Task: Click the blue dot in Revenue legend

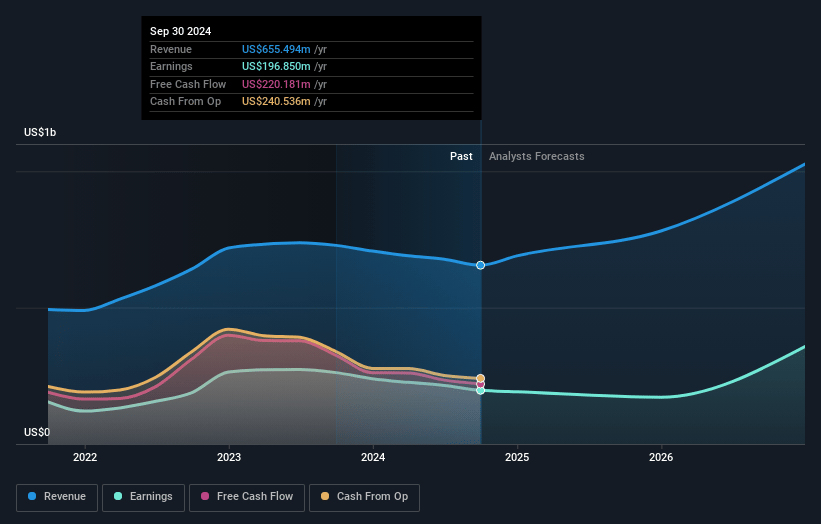Action: coord(32,496)
